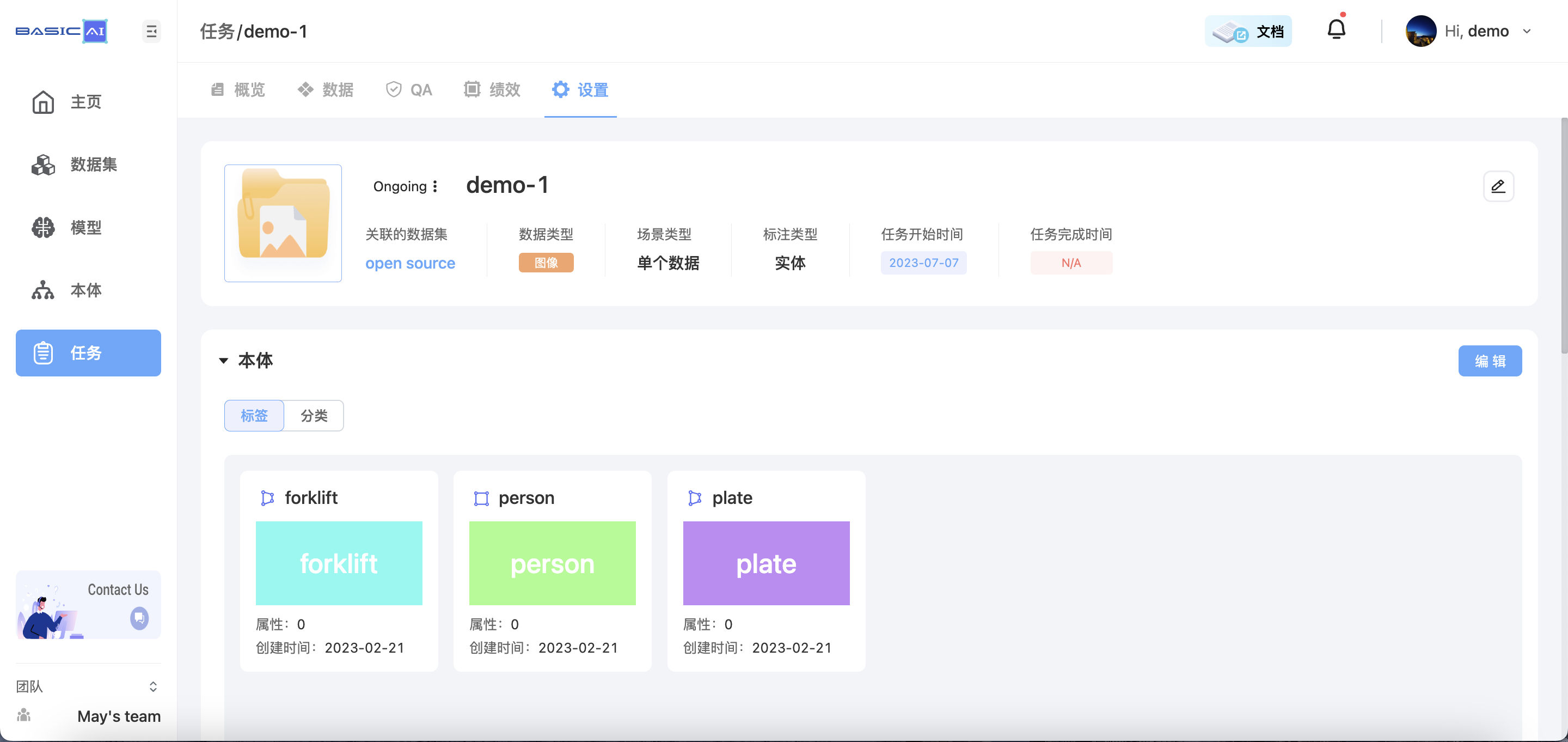Open the Home (主页) sidebar item
This screenshot has width=1568, height=742.
pos(88,102)
